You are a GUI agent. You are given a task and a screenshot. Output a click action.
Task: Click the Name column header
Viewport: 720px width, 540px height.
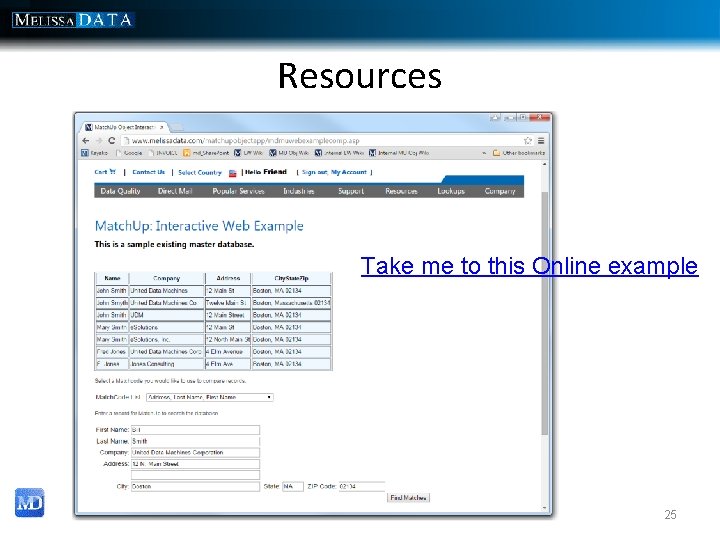pos(112,278)
